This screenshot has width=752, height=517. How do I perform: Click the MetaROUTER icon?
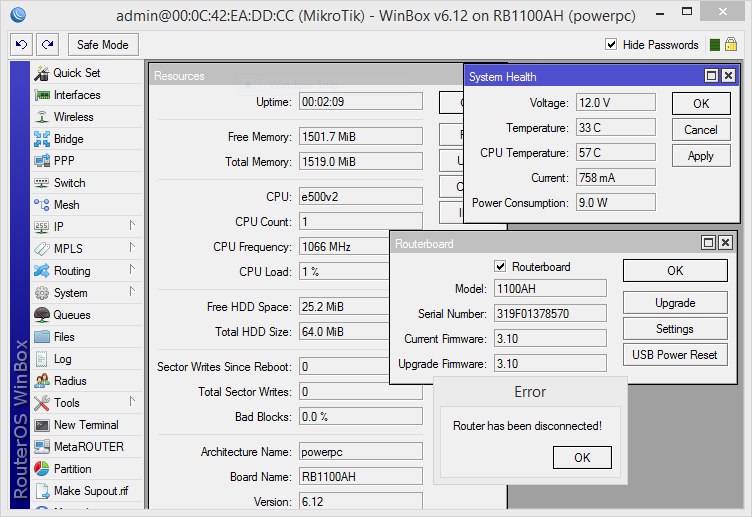[42, 447]
